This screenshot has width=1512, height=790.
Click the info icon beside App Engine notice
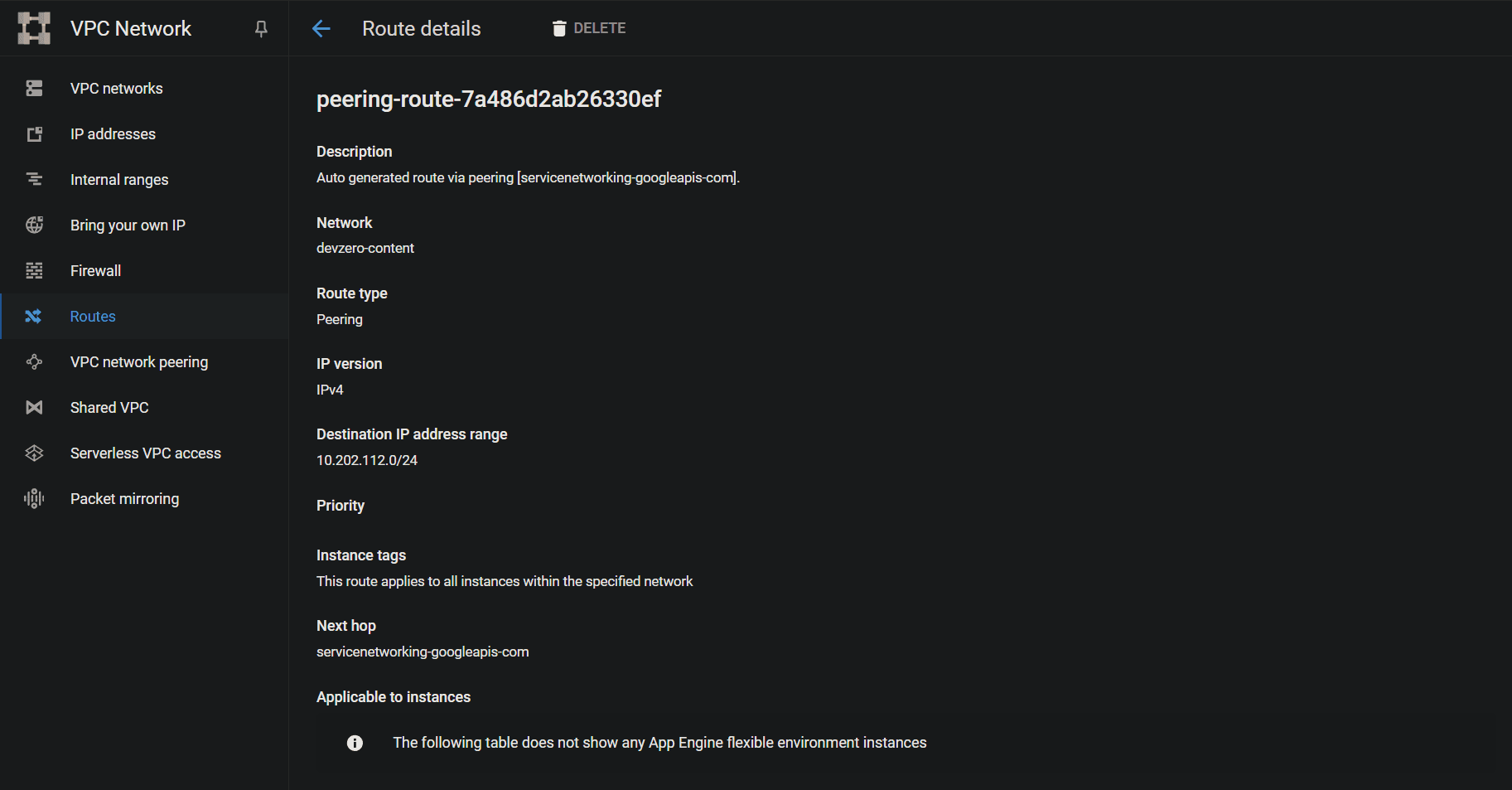click(355, 743)
